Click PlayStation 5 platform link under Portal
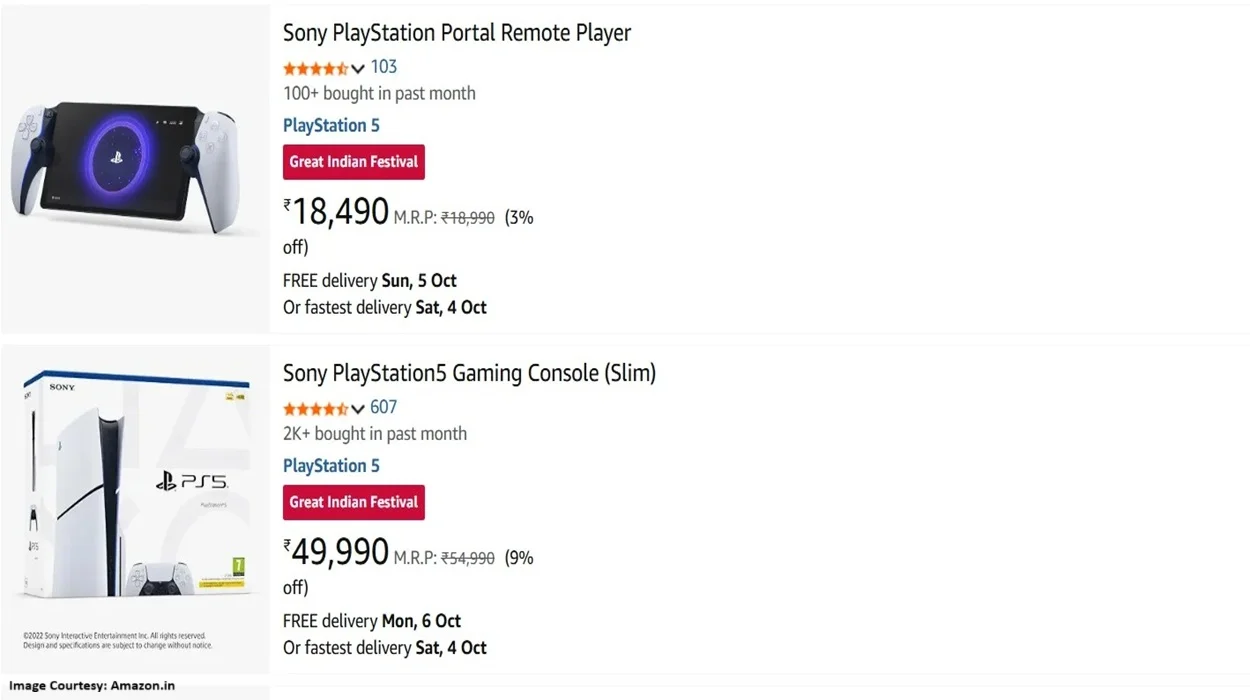The image size is (1250, 700). tap(331, 125)
